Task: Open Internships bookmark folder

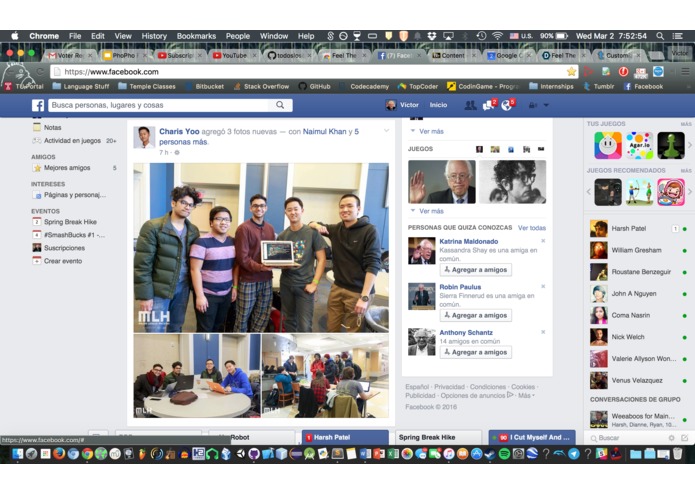Action: point(551,86)
